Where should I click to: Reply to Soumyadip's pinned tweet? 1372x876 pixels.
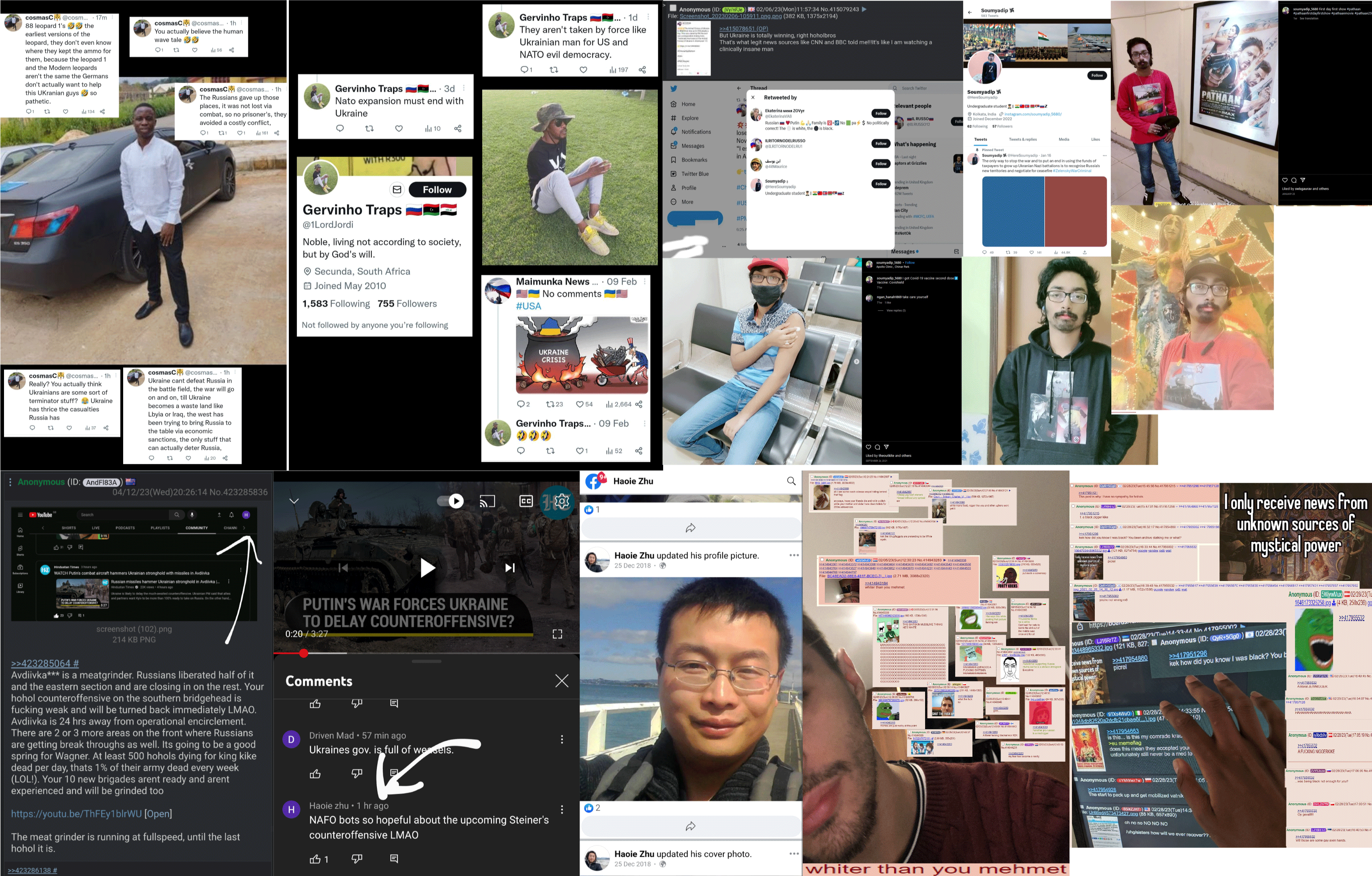984,252
